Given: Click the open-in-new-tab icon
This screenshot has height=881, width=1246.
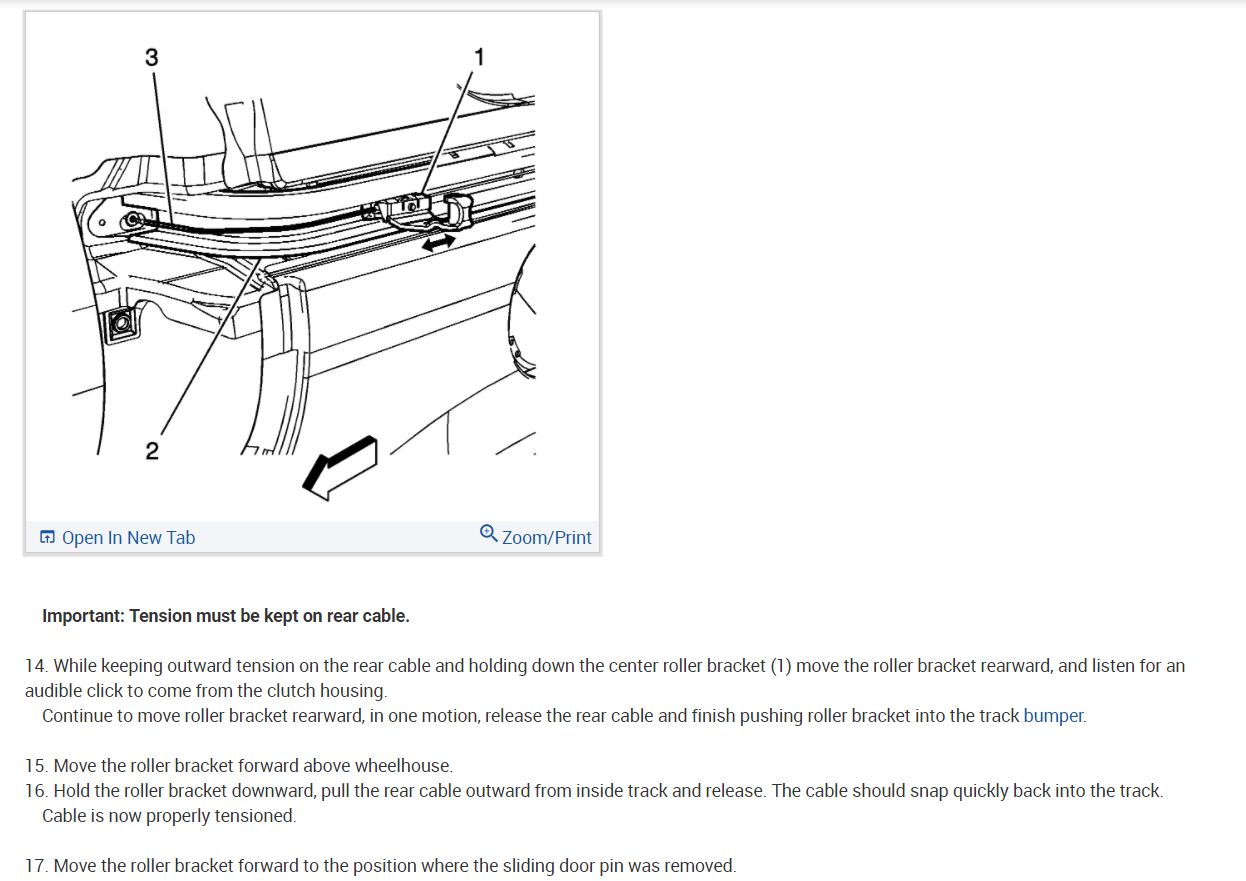Looking at the screenshot, I should point(48,538).
